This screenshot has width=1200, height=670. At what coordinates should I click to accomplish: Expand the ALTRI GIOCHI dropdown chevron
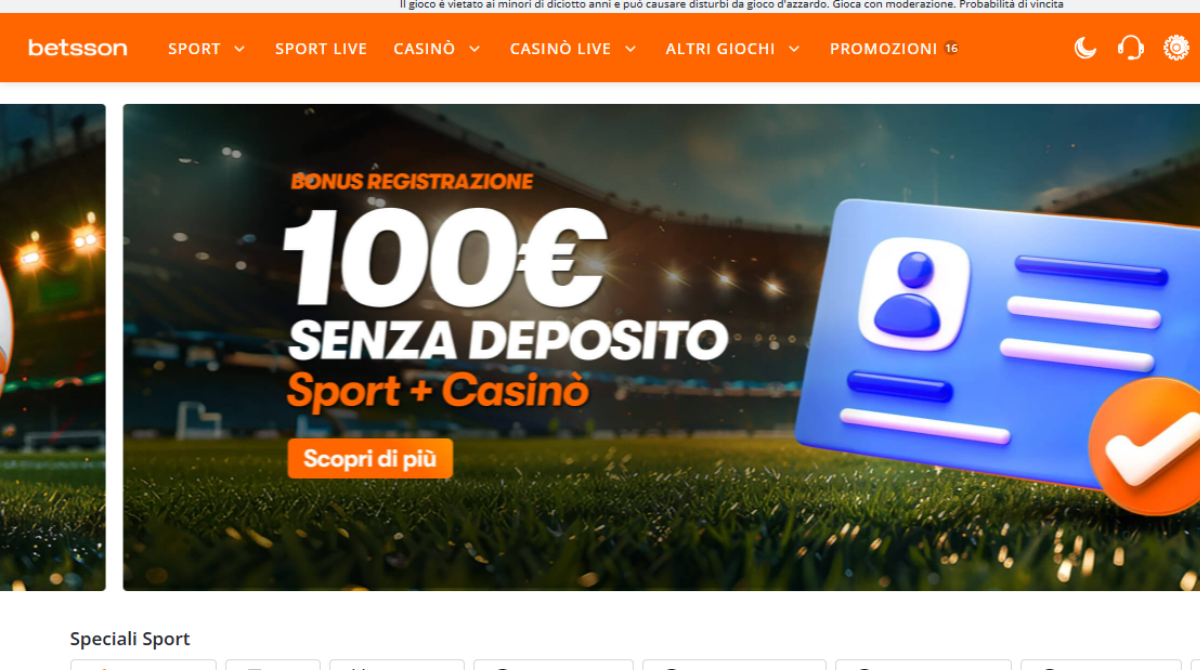tap(794, 48)
